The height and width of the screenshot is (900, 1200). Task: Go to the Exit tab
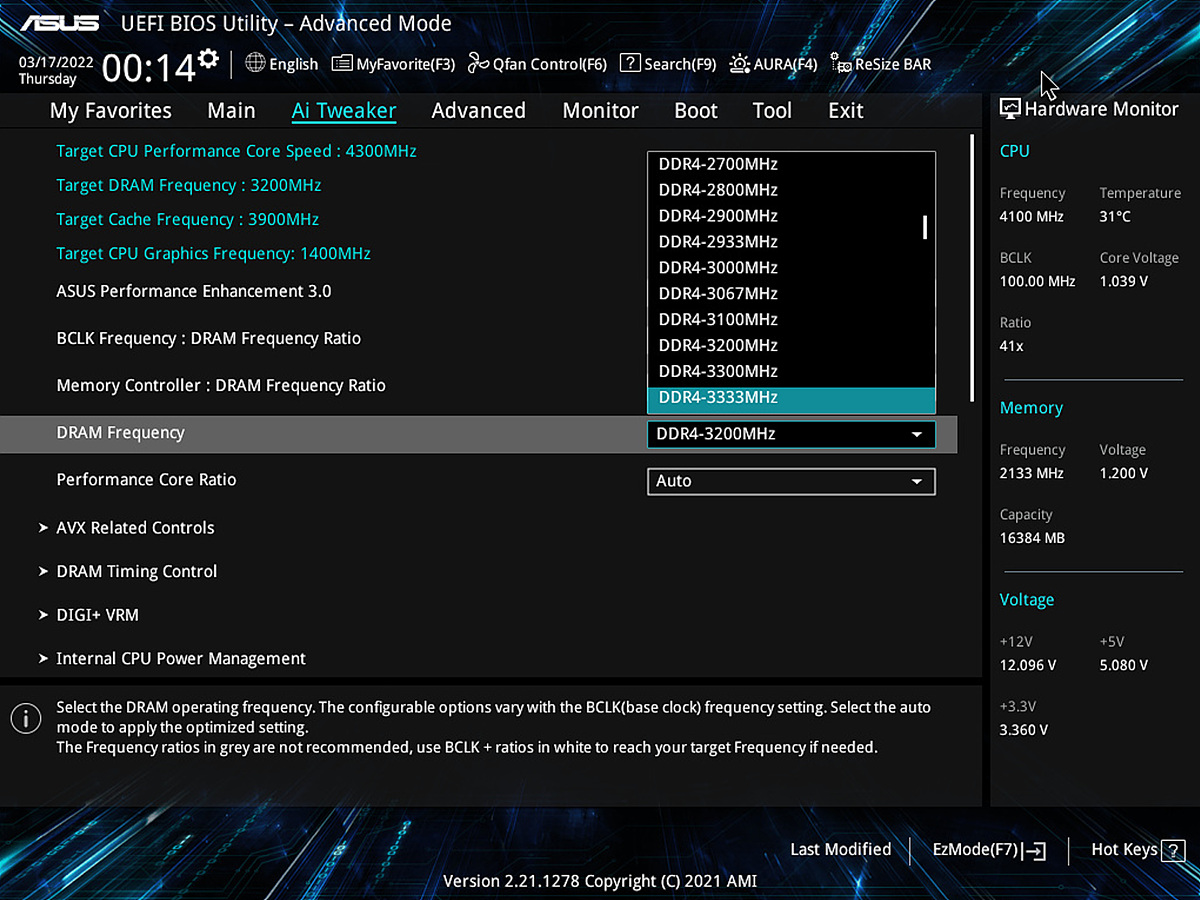846,111
